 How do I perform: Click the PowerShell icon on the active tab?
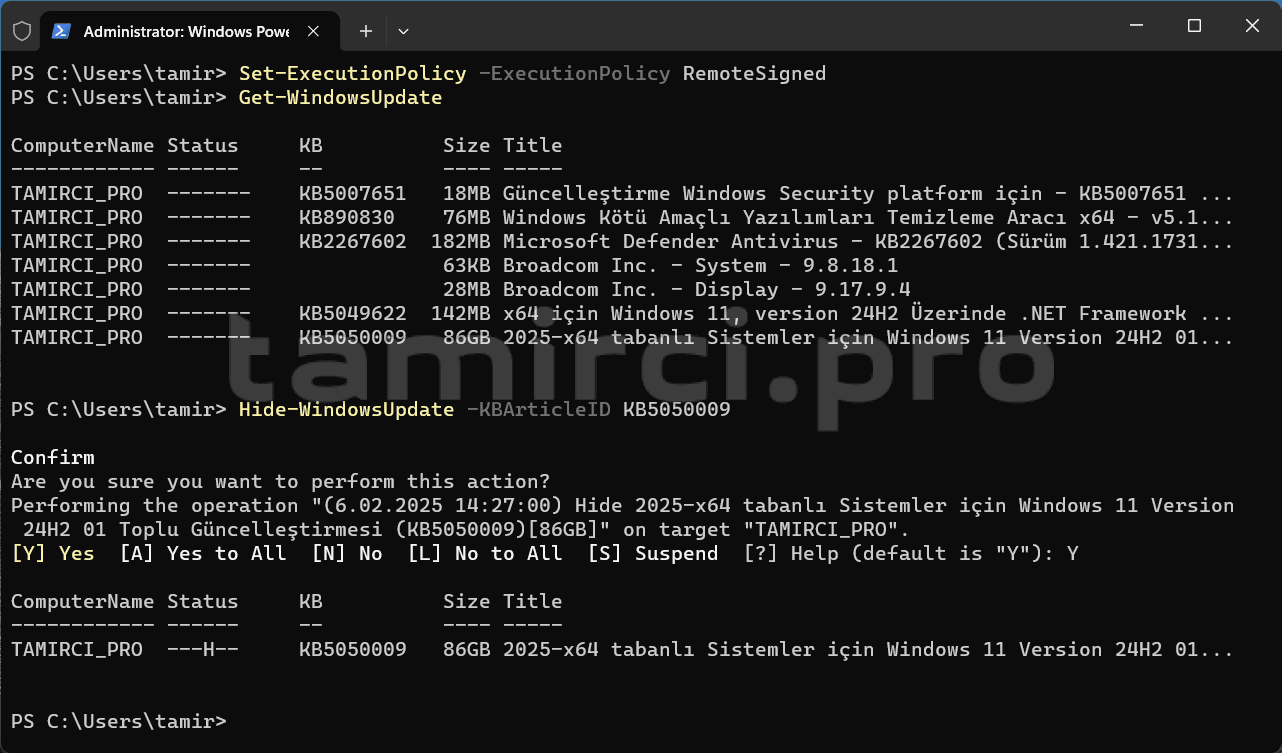coord(62,31)
